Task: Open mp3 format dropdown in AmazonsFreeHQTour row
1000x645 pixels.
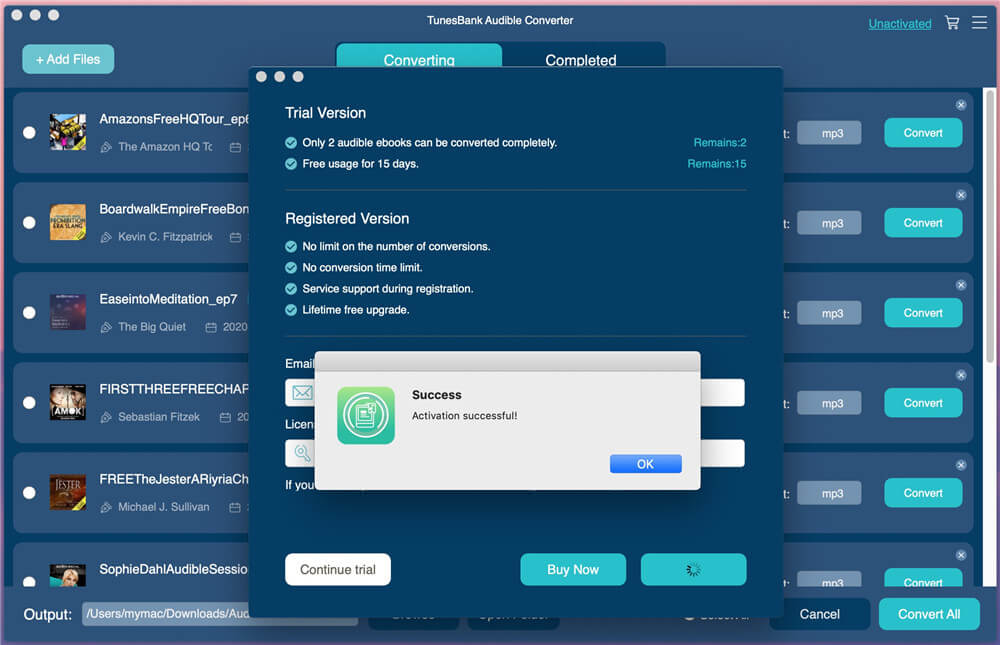Action: tap(829, 133)
